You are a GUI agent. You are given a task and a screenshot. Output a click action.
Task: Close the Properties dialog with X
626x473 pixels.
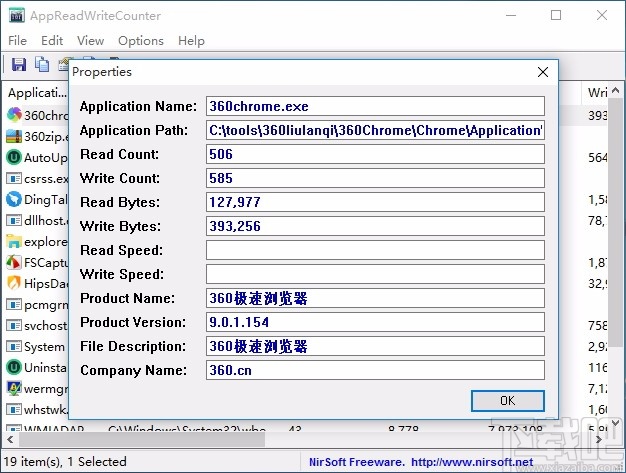coord(543,72)
